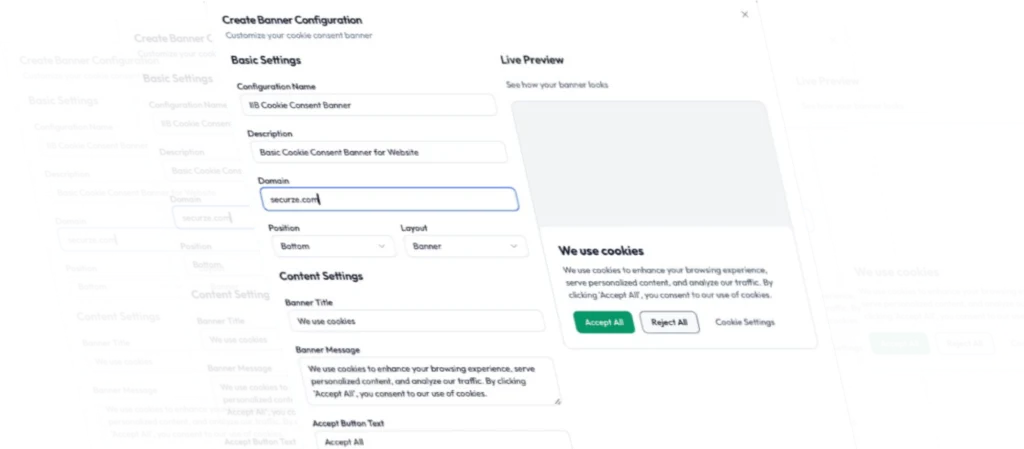Select the Banner Title field in front dialog
This screenshot has height=449, width=1024.
tap(416, 321)
